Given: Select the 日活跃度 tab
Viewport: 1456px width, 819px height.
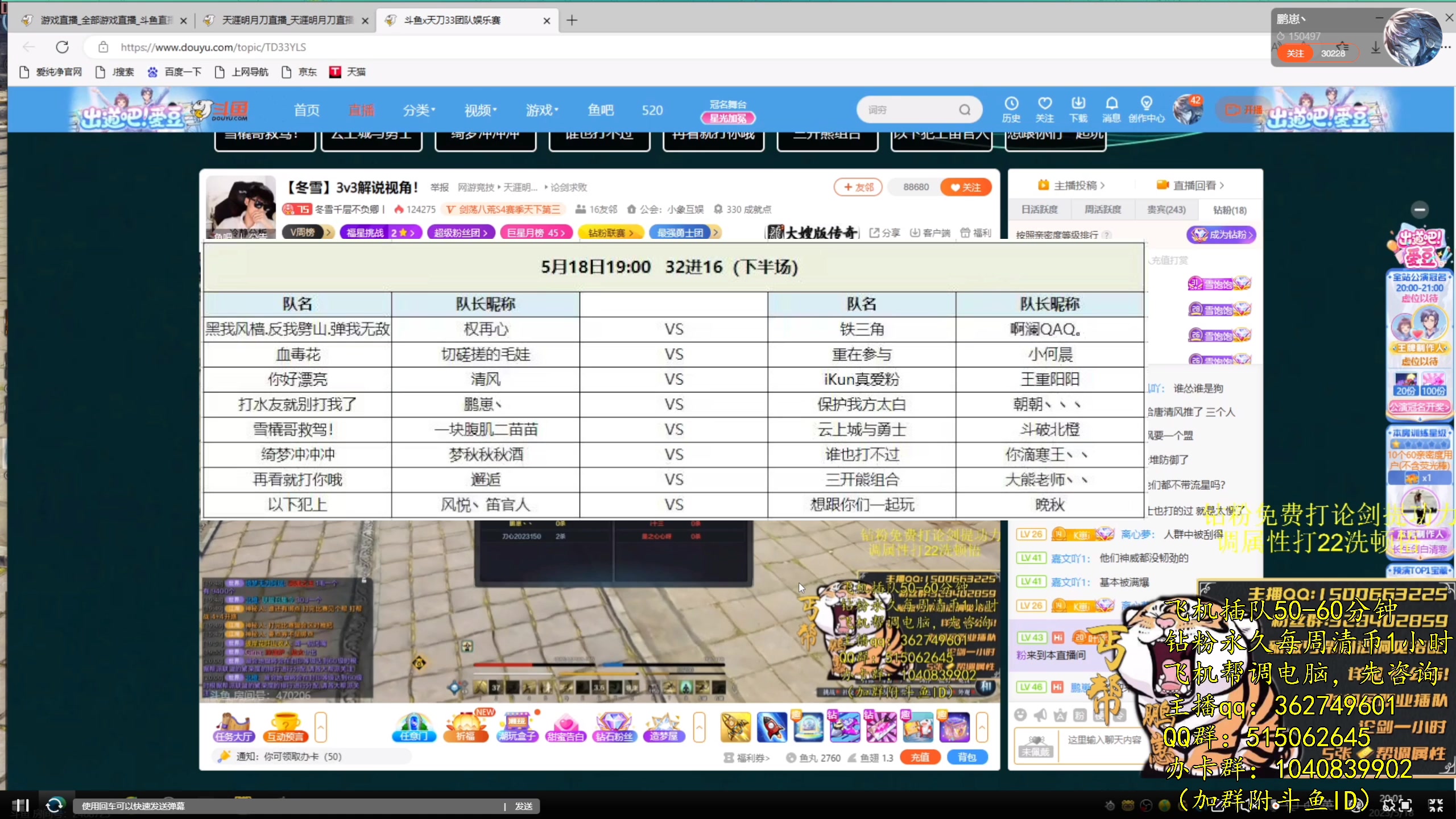Looking at the screenshot, I should (x=1039, y=210).
